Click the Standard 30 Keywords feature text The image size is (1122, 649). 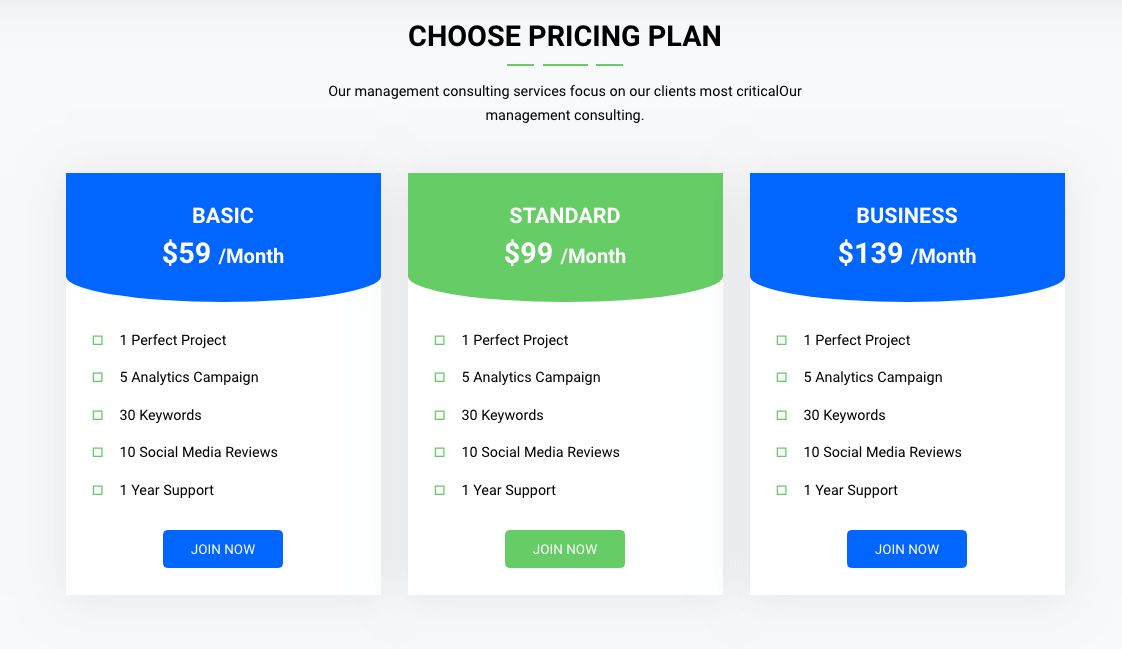click(502, 415)
